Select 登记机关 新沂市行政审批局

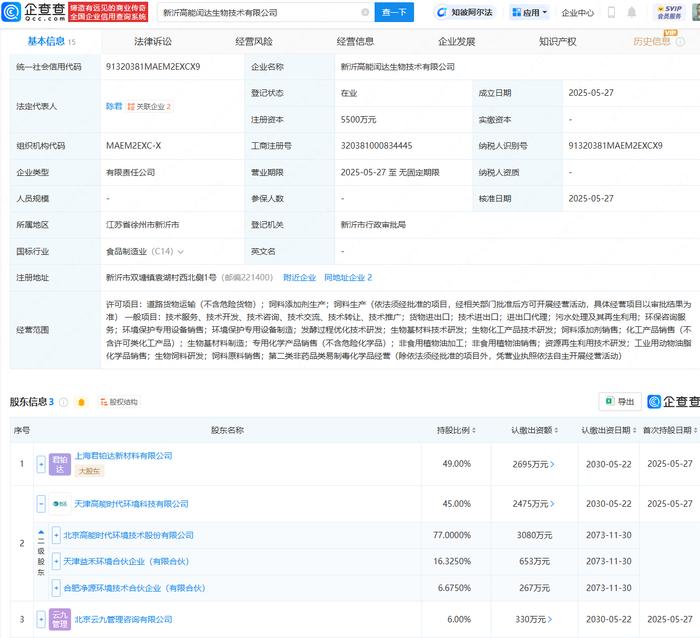373,225
